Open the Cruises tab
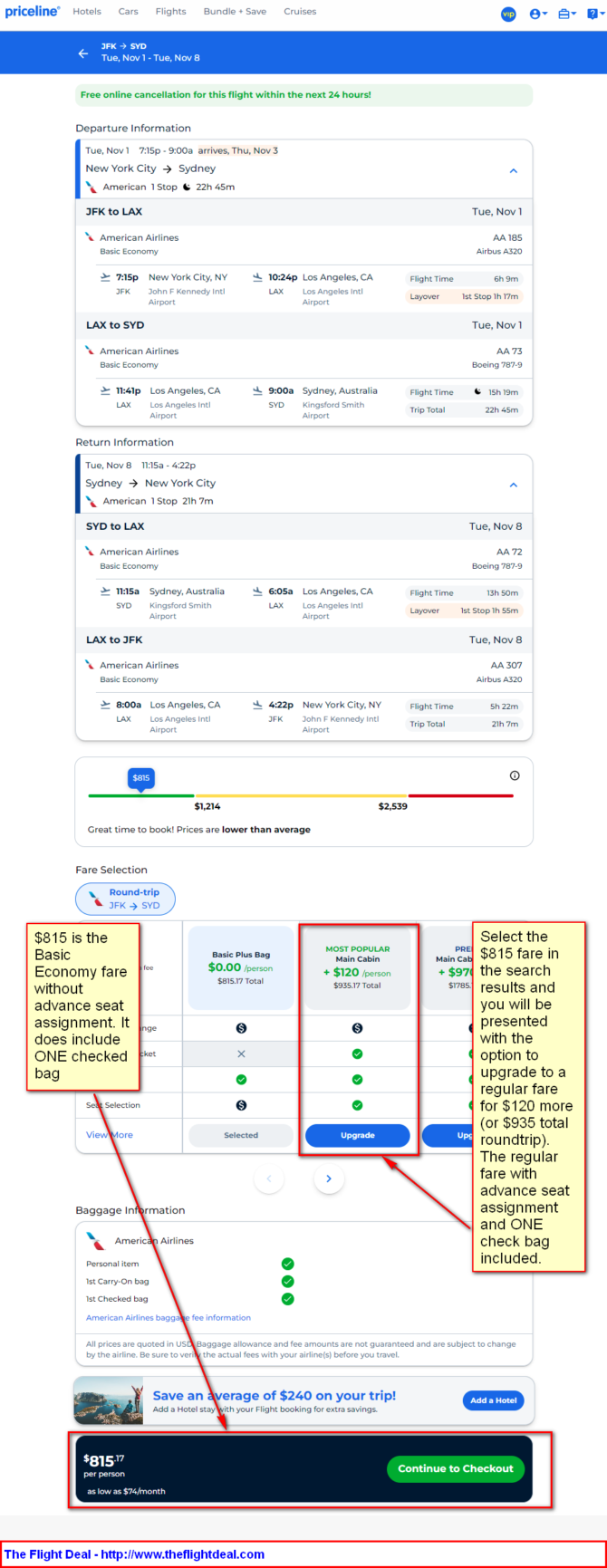 (300, 12)
